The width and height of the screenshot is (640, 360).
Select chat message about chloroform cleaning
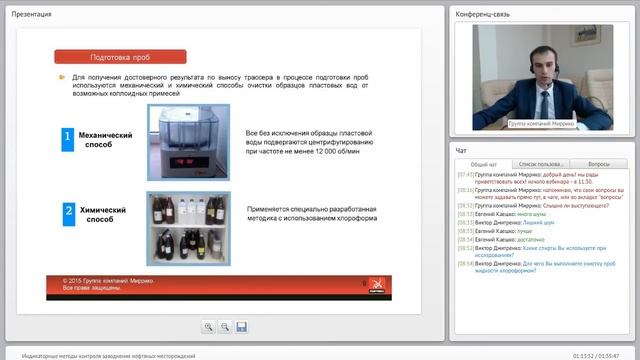(x=541, y=267)
